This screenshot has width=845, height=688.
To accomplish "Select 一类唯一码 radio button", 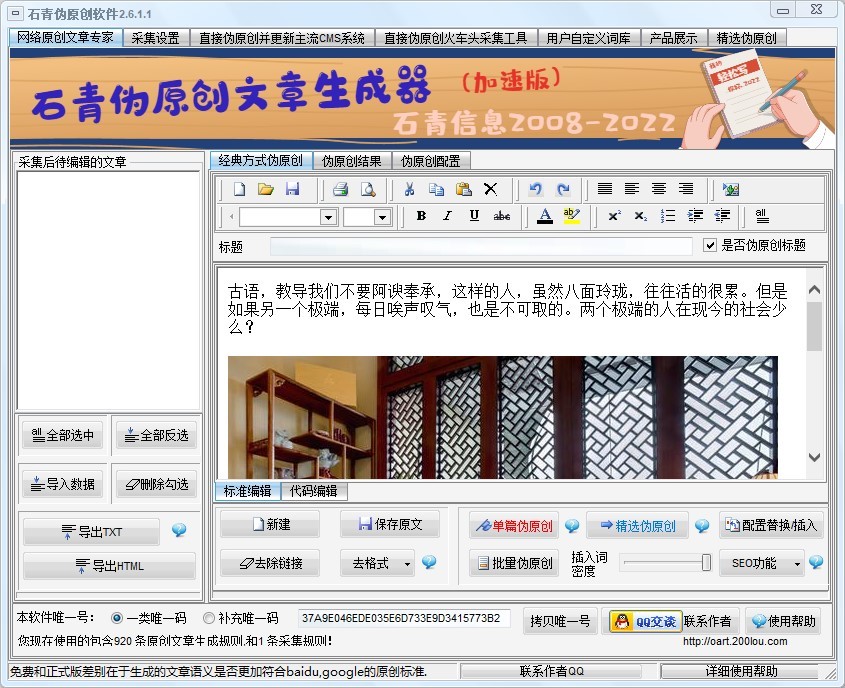I will click(x=116, y=618).
